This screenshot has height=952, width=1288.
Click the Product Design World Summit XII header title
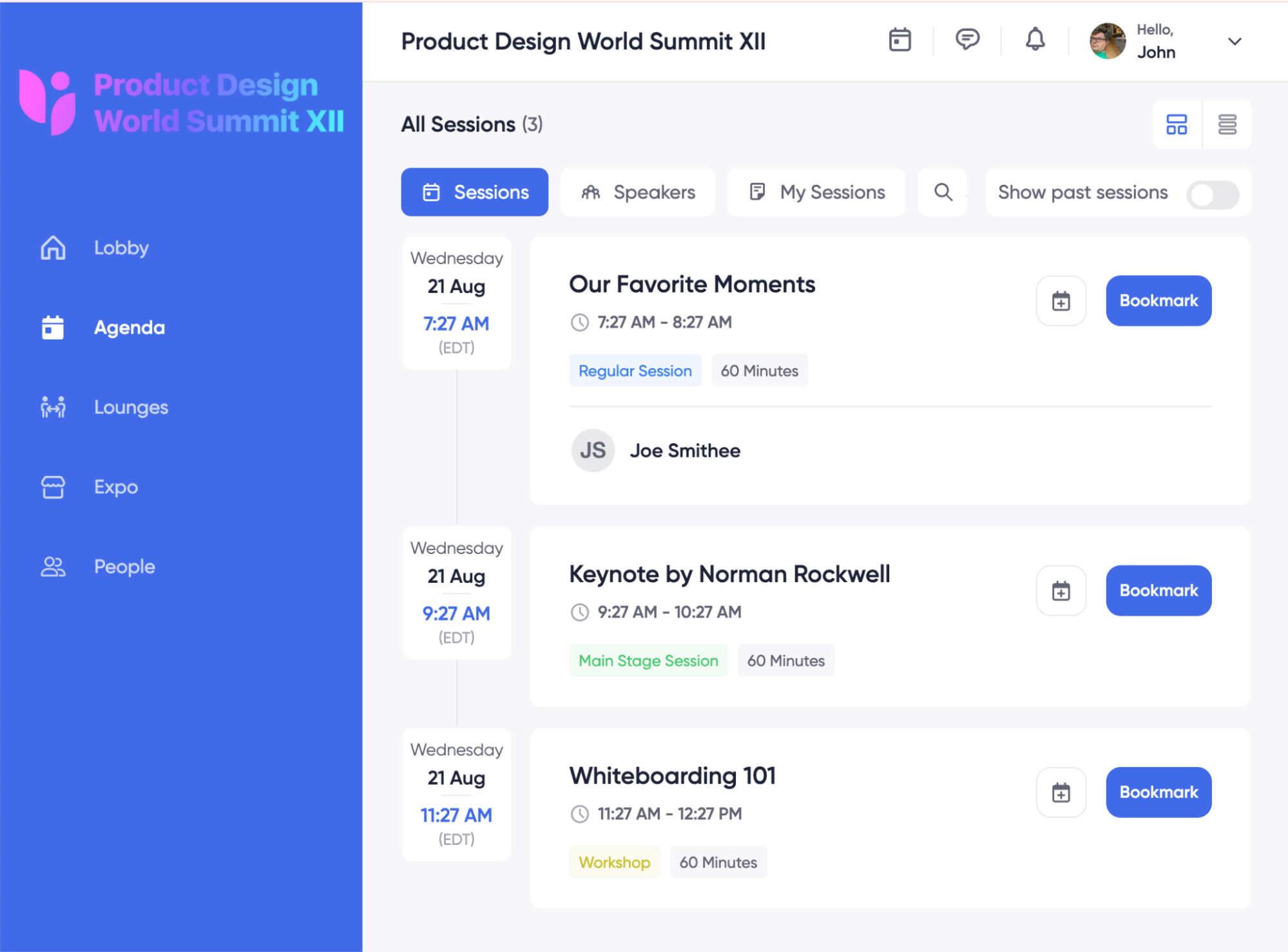tap(583, 41)
